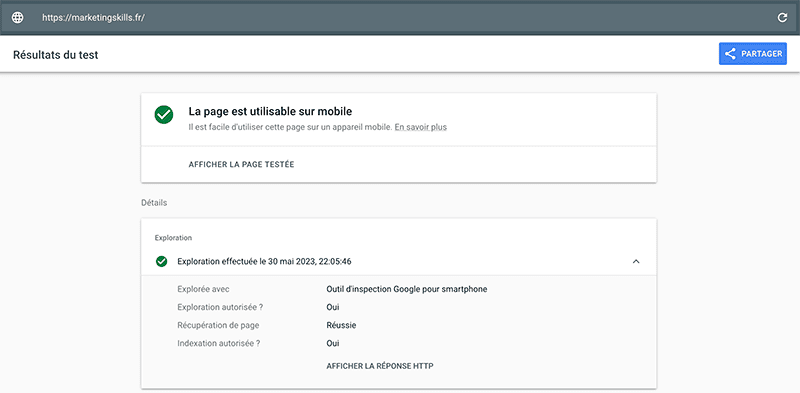Collapse the Exploration section with the chevron
Viewport: 800px width, 393px height.
pos(636,261)
